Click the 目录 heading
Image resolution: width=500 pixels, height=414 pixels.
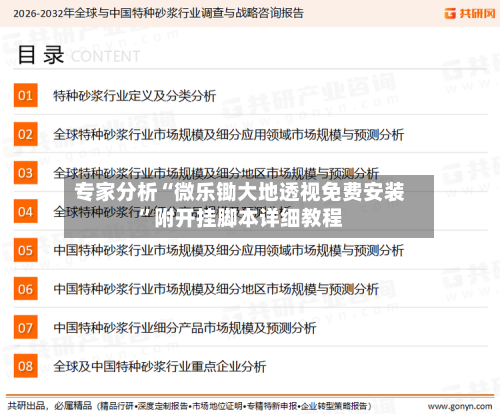(41, 55)
